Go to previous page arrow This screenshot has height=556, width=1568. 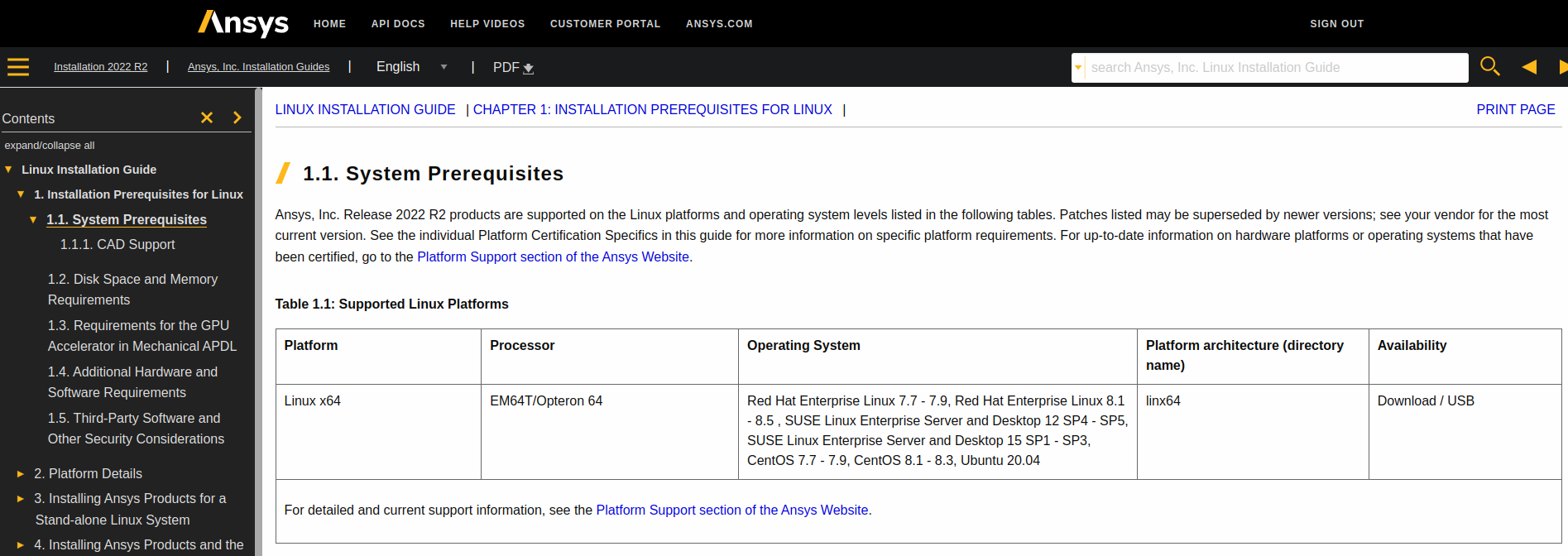point(1529,67)
